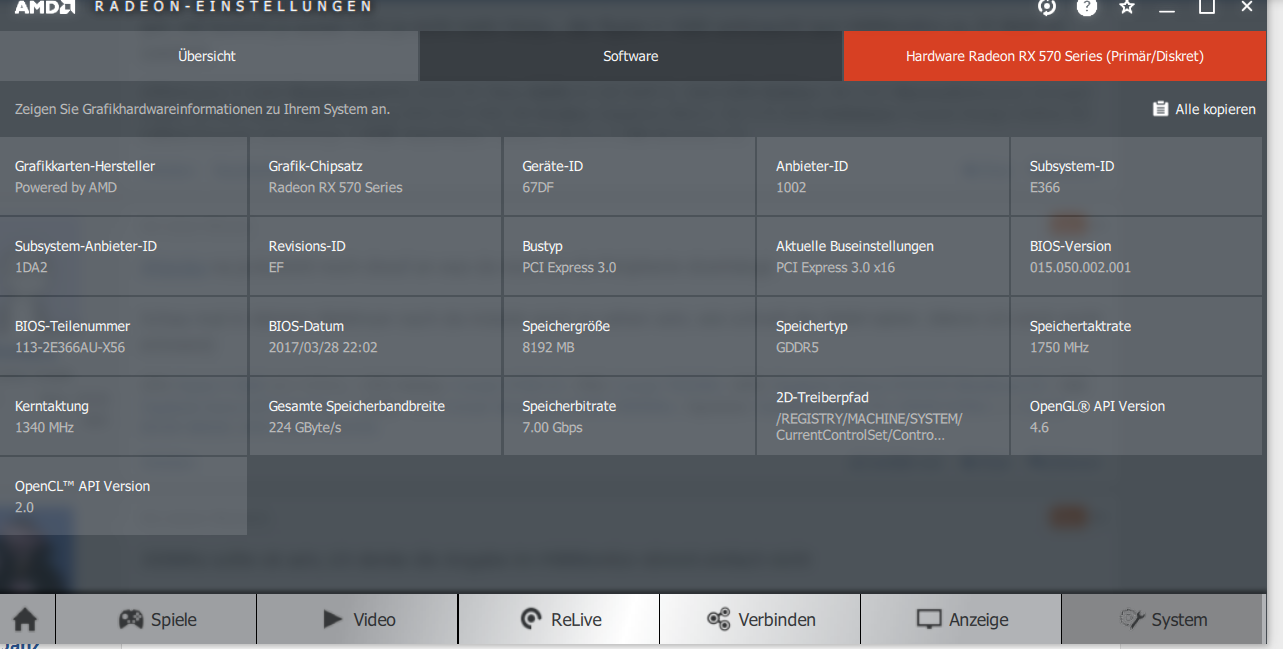Select the BIOS-Teilenummer tile
Screen dimensions: 1283x649
pyautogui.click(x=123, y=336)
